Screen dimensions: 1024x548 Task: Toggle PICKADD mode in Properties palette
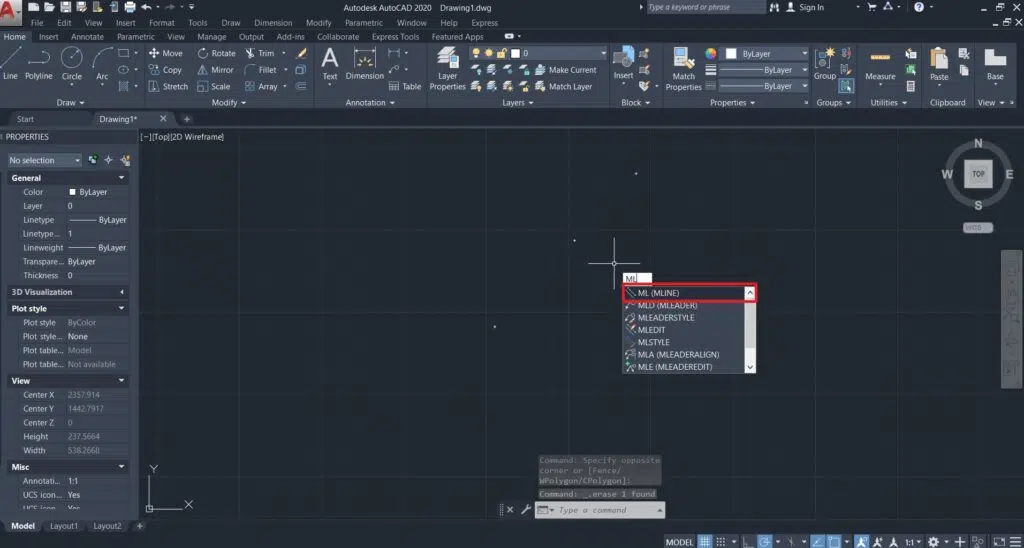(x=93, y=160)
